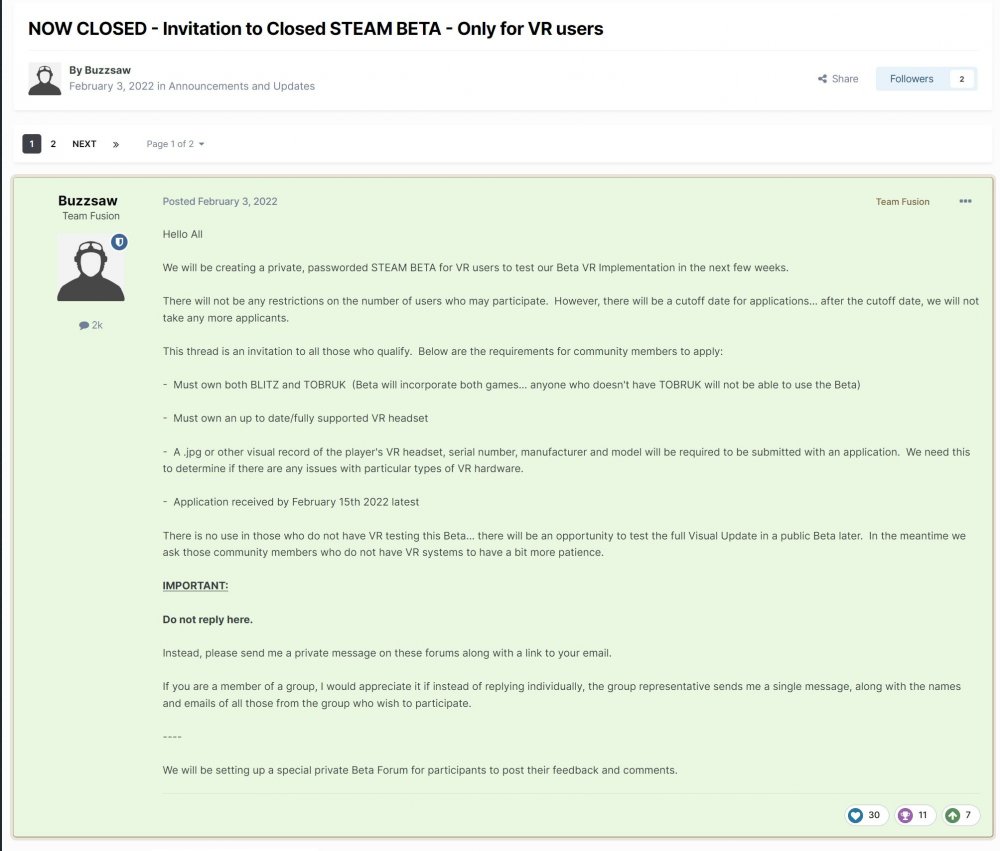Click the Posted February 3, 2022 timestamp
1000x851 pixels.
coord(220,201)
